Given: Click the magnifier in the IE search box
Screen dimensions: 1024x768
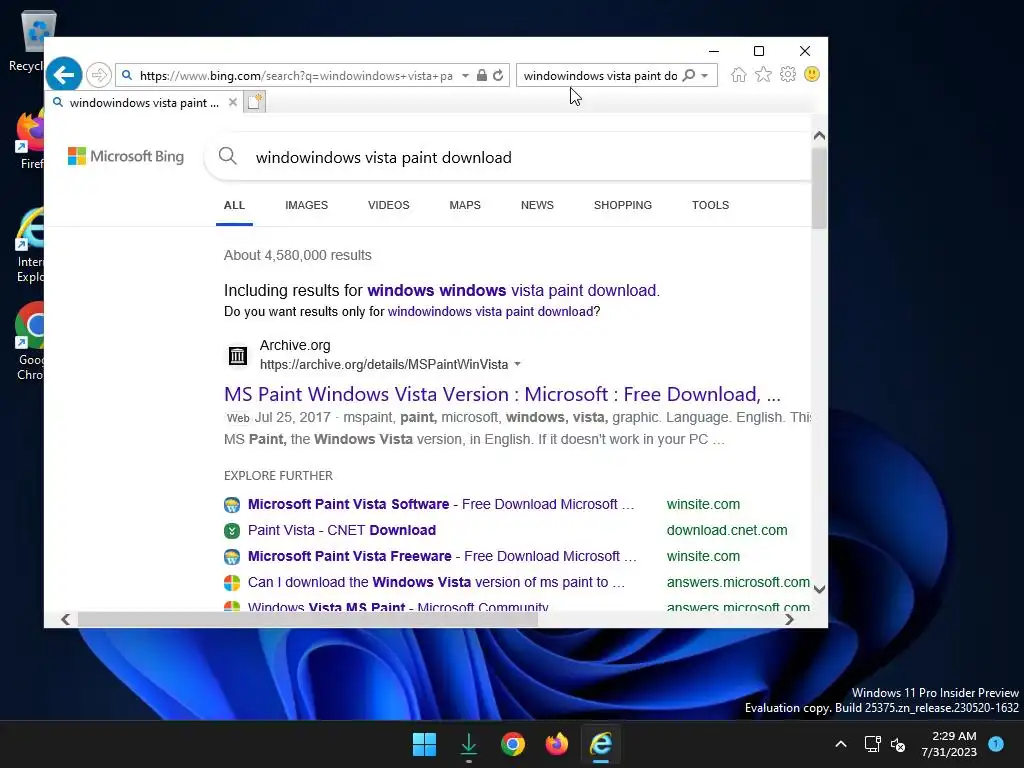Looking at the screenshot, I should click(x=689, y=75).
